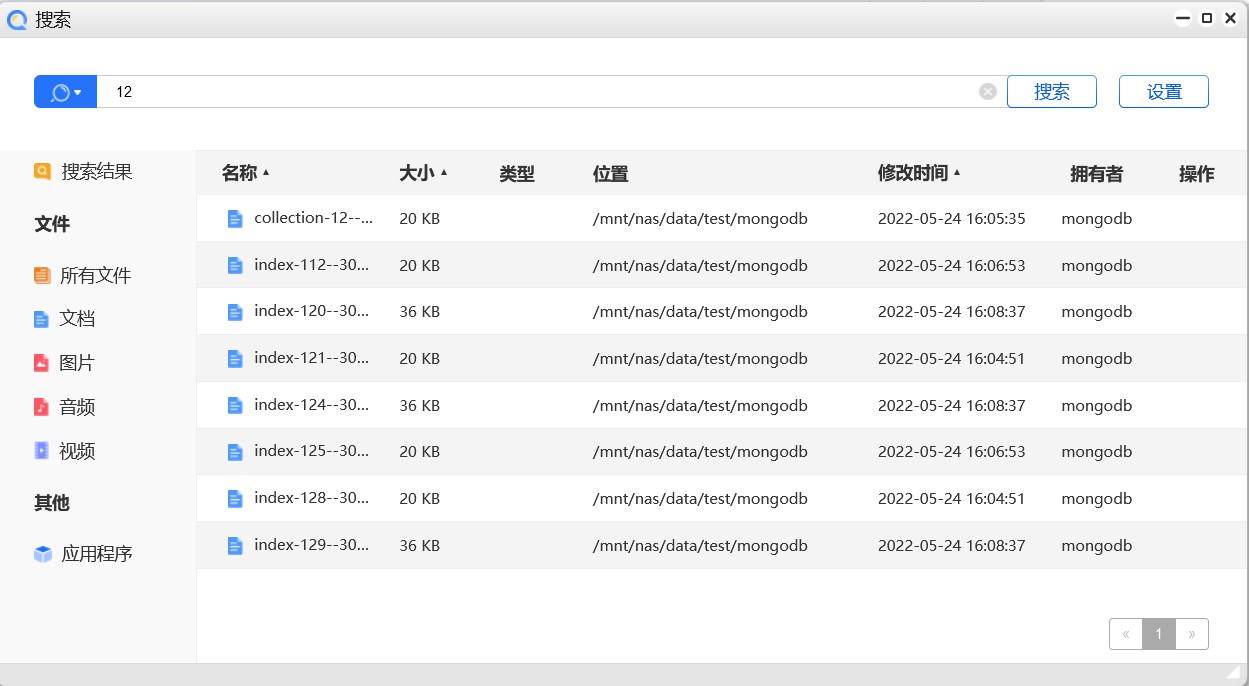Select the 拥有者 column header
This screenshot has height=686, width=1249.
coord(1097,172)
